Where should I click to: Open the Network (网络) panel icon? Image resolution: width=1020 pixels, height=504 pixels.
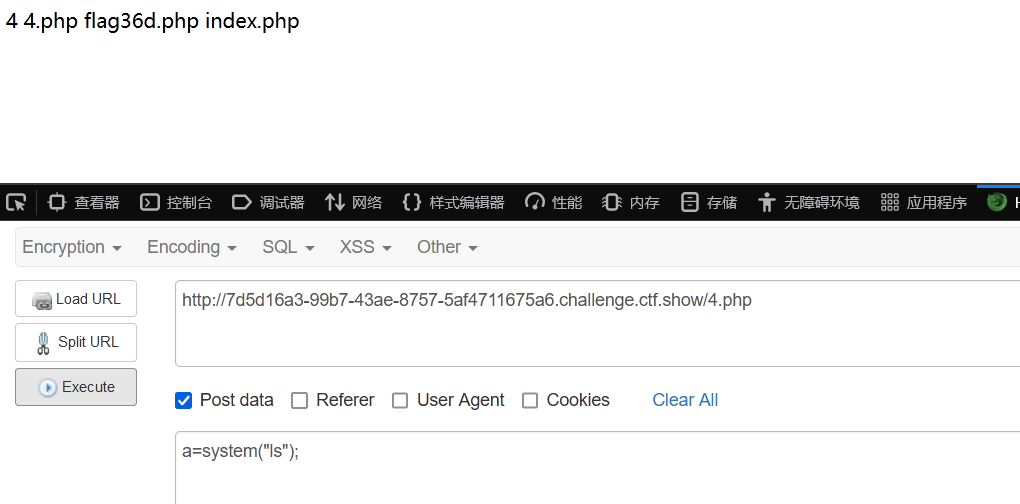click(334, 202)
